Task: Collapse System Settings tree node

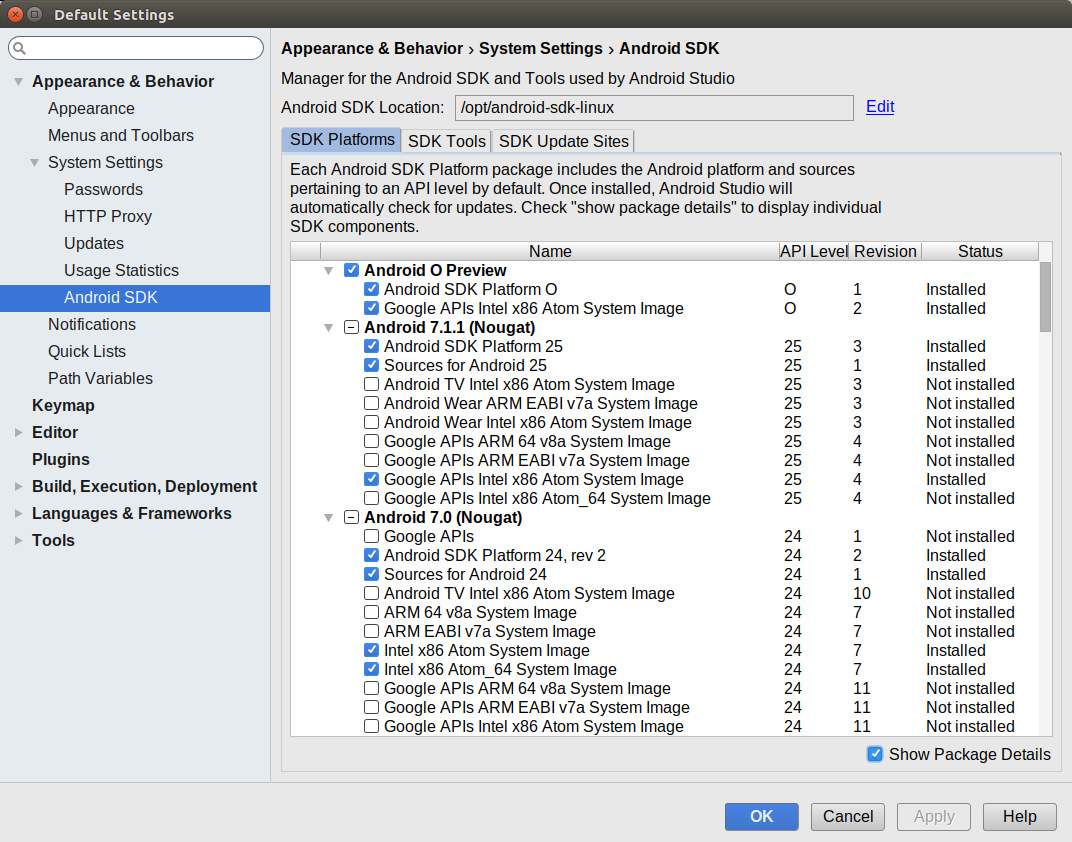Action: (34, 163)
